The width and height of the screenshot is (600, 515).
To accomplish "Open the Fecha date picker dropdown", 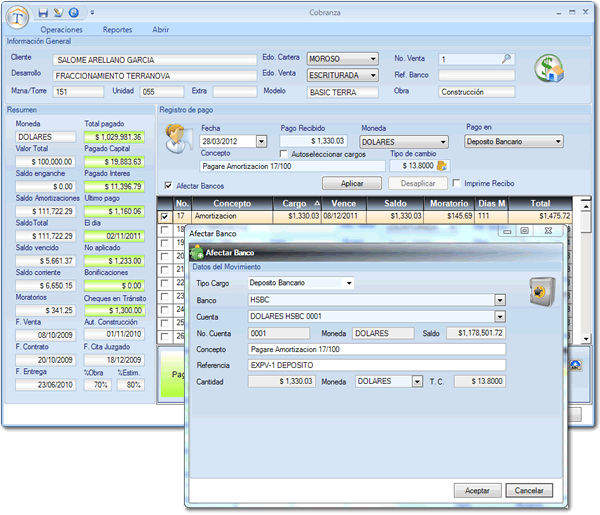I will tap(261, 141).
